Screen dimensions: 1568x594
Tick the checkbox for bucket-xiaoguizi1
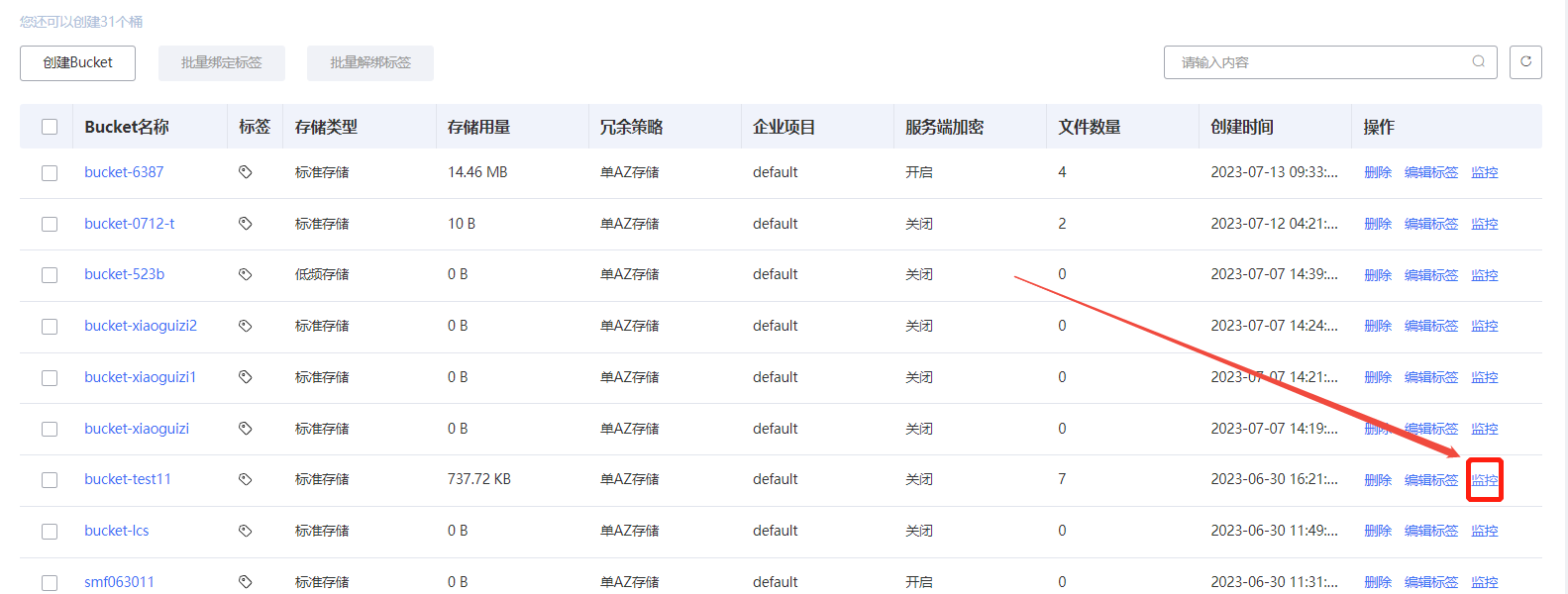50,378
